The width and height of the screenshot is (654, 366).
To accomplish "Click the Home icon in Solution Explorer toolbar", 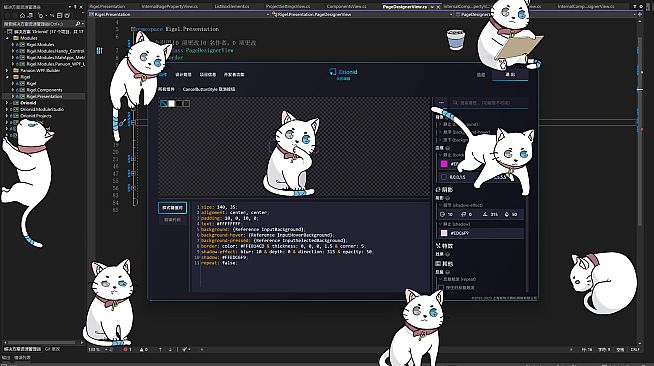I will 22,15.
